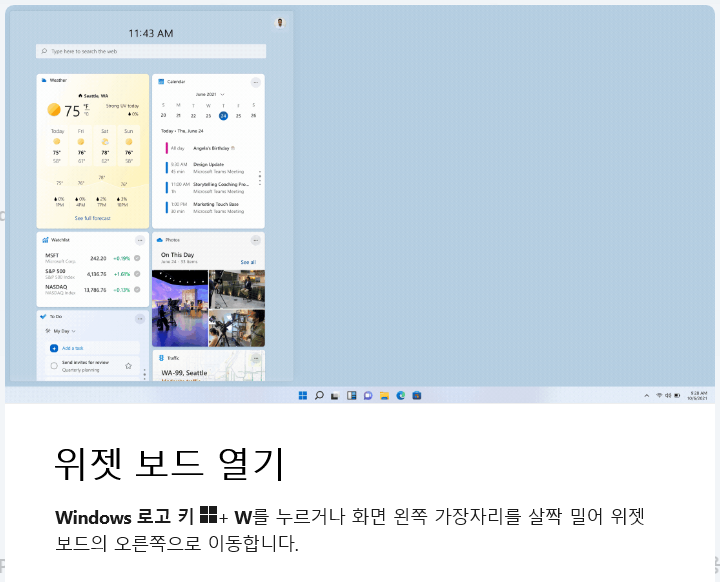Click the To Do checkmark header icon
This screenshot has height=582, width=720.
point(43,316)
